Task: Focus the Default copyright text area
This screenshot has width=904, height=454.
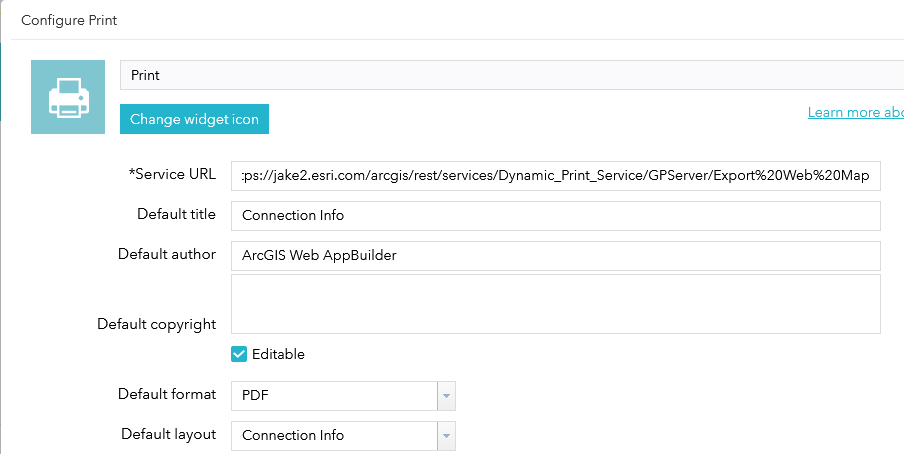Action: click(x=555, y=304)
